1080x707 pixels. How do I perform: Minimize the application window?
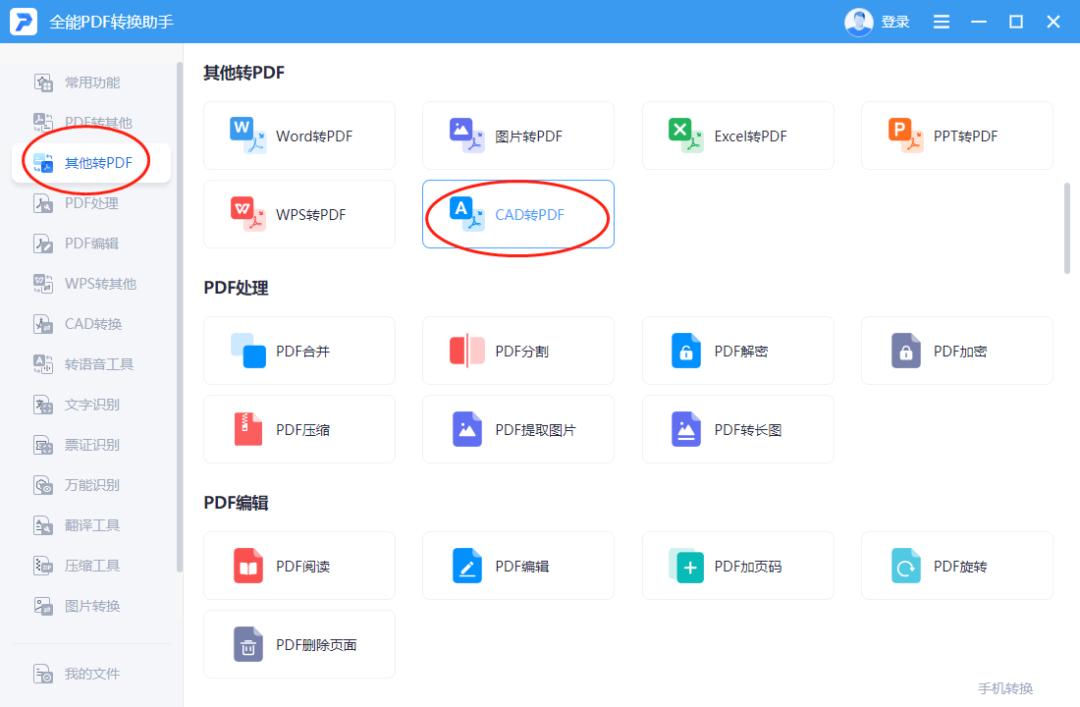(x=978, y=22)
